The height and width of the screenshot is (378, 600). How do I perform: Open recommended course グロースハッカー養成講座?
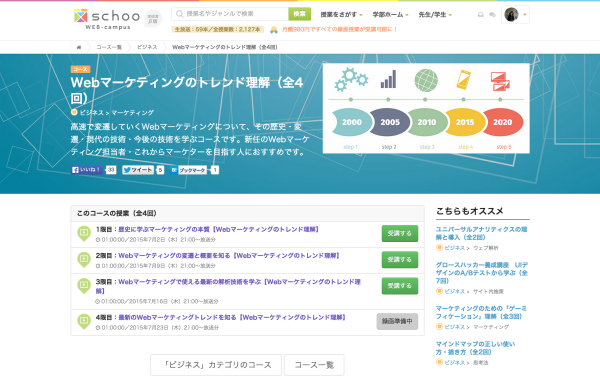pos(482,273)
